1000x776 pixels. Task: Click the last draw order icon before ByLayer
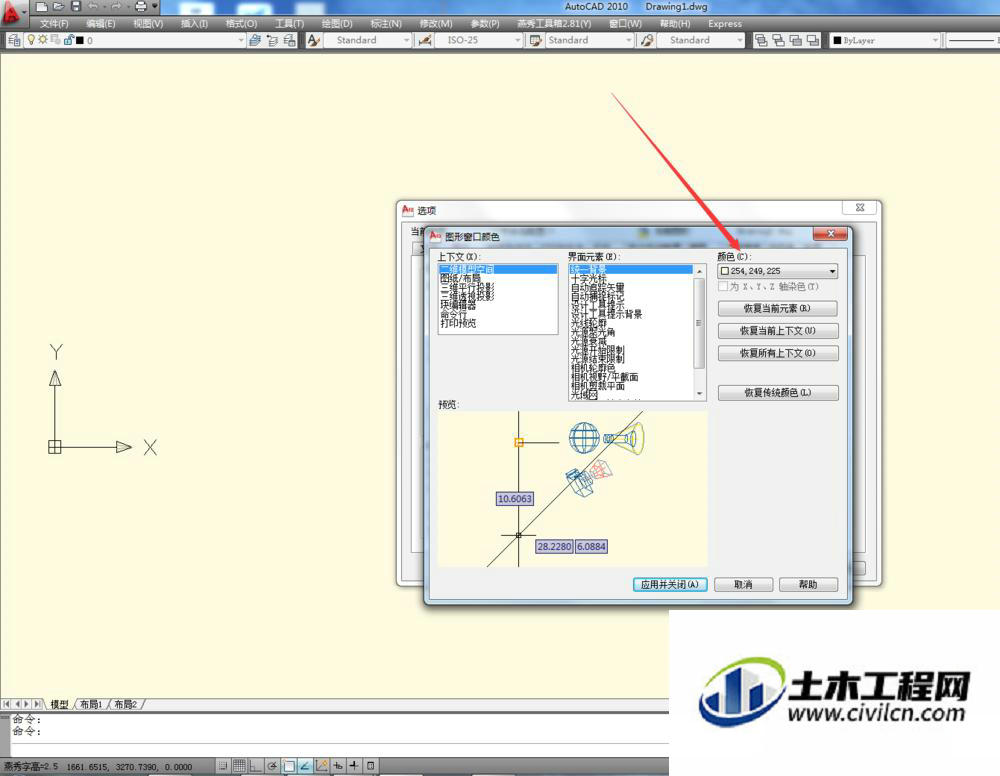coord(812,40)
